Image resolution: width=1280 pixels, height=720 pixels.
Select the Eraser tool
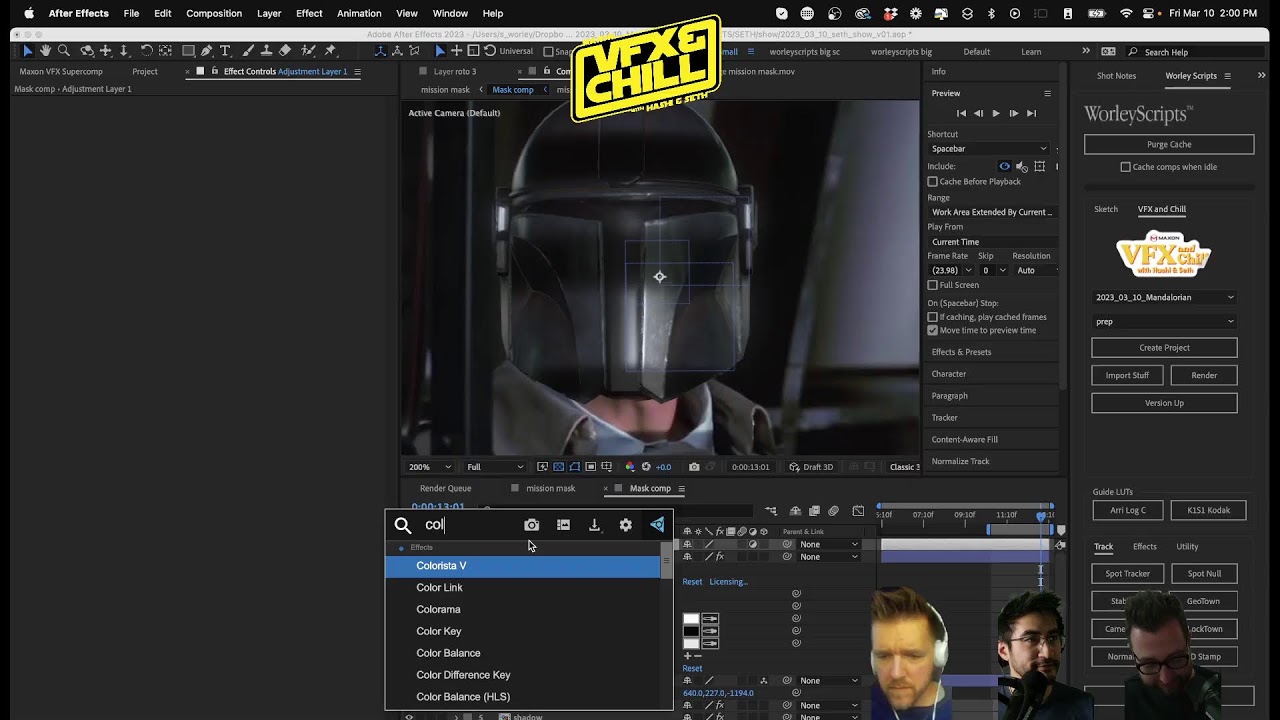285,51
